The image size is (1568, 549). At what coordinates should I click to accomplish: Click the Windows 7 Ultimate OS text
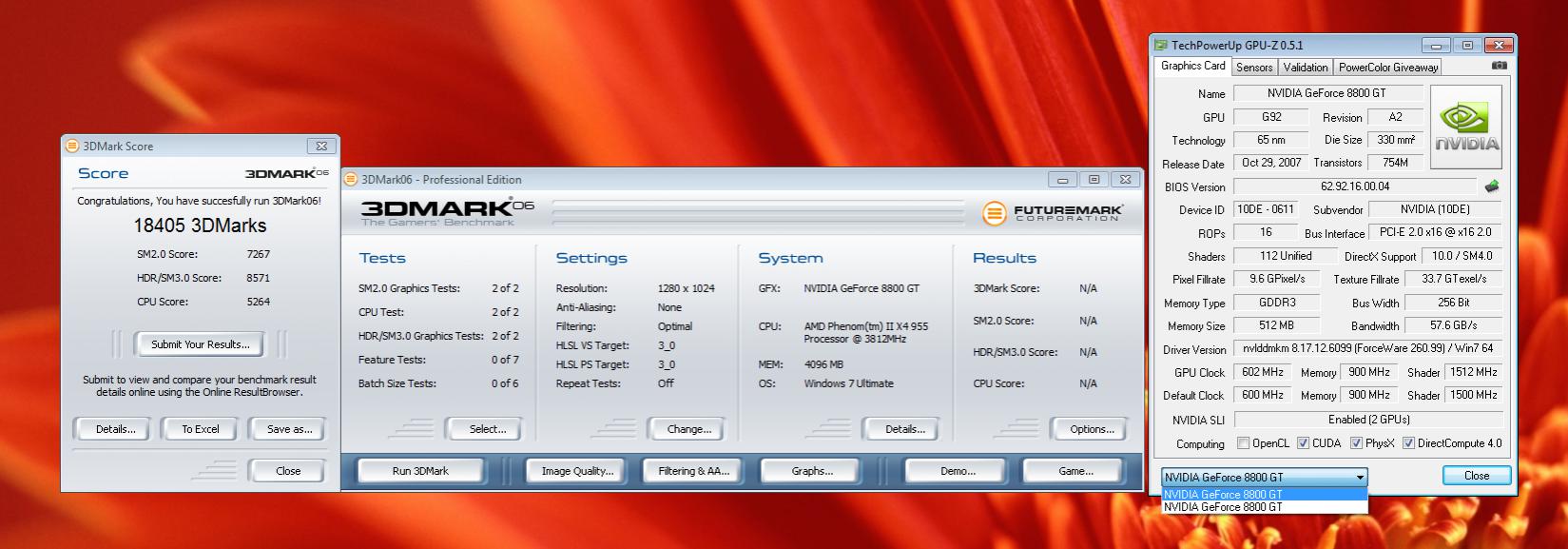tap(848, 383)
